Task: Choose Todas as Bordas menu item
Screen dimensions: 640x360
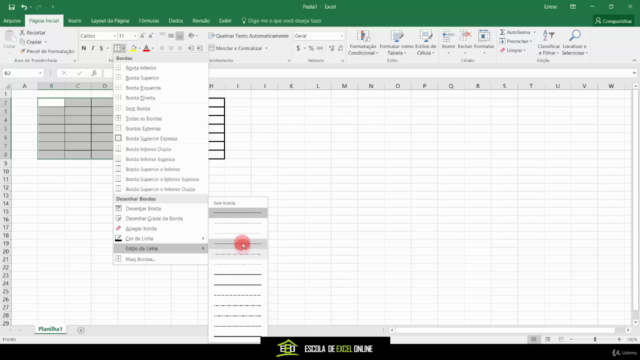Action: point(160,118)
